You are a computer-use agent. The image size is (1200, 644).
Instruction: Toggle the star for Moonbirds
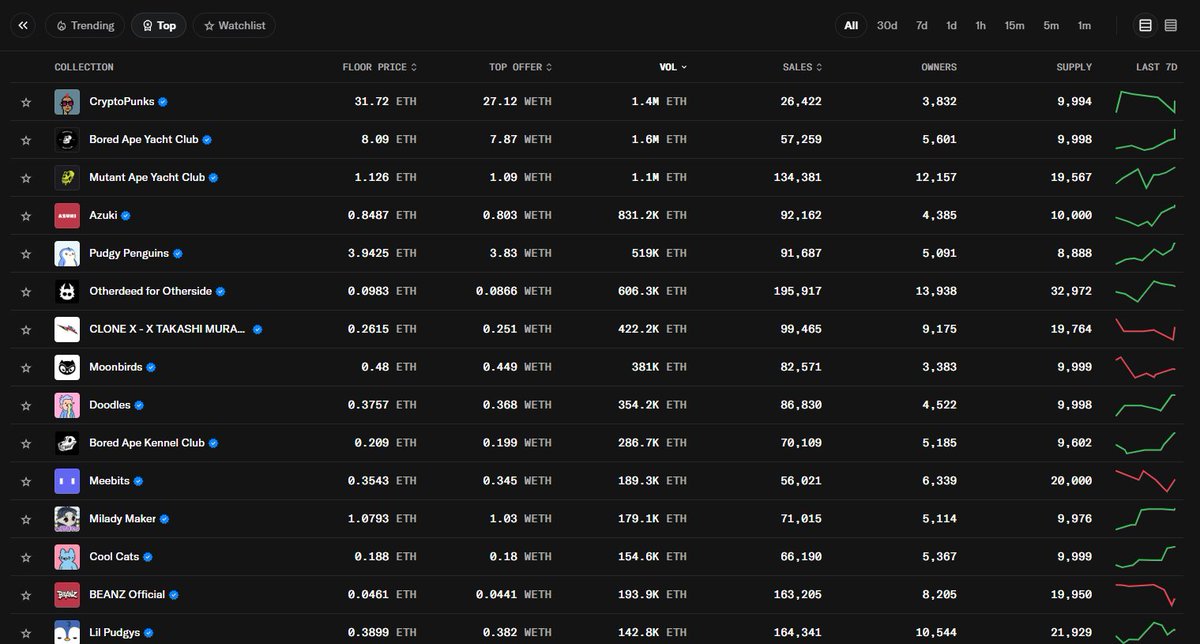(26, 367)
